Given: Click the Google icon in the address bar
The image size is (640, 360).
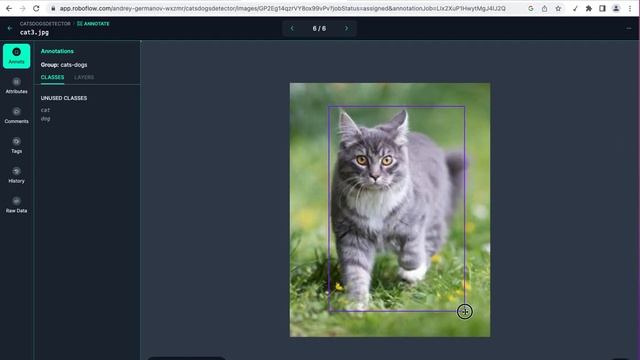Looking at the screenshot, I should (x=531, y=8).
